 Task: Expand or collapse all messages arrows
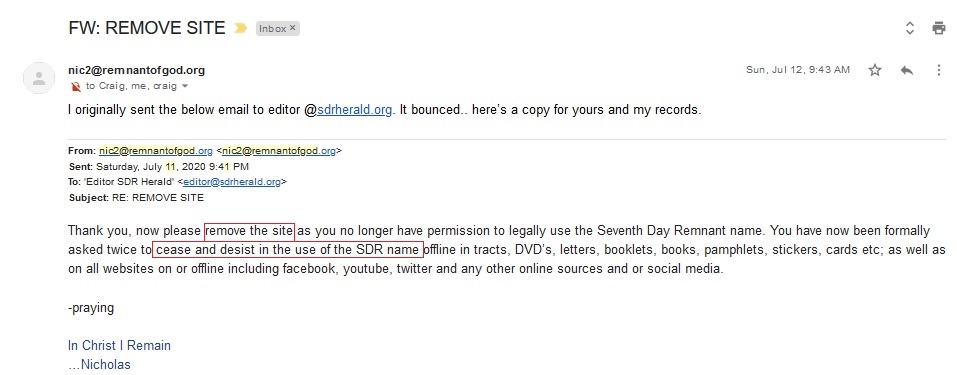[x=909, y=28]
